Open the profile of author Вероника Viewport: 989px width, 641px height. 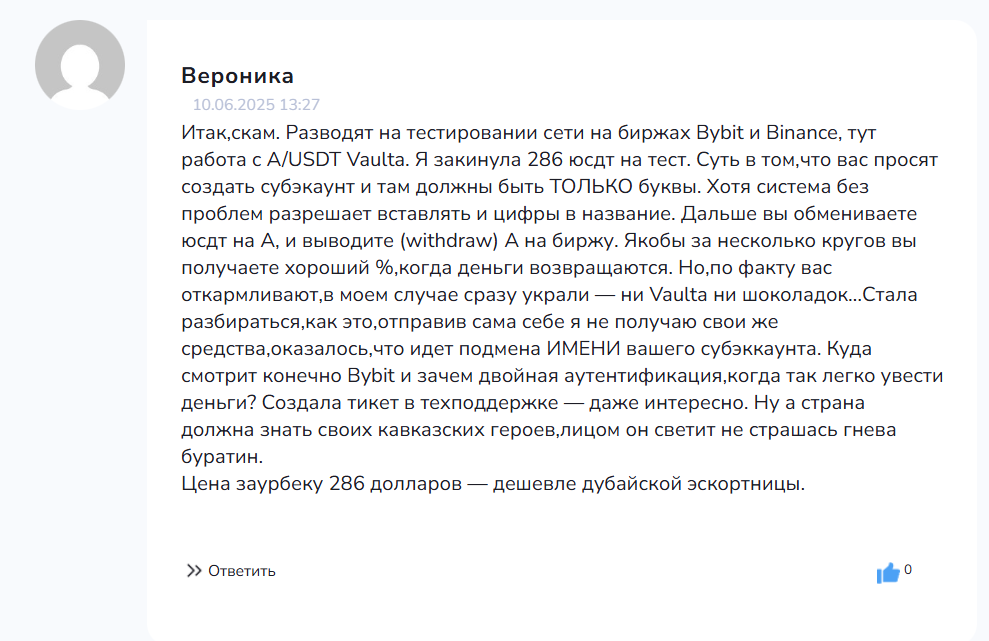click(237, 76)
